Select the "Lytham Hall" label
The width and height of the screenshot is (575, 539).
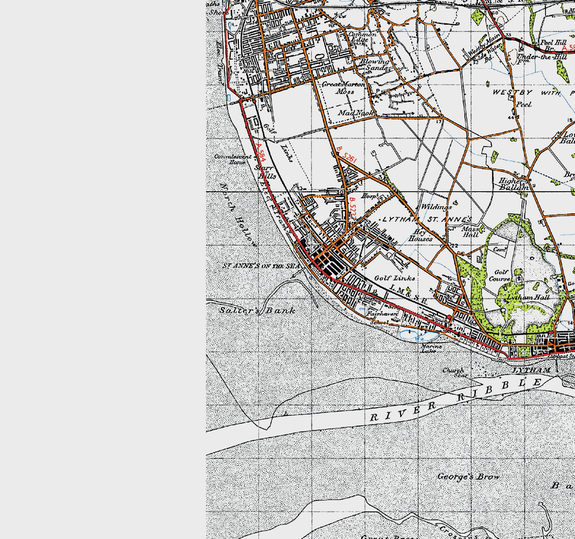(x=528, y=297)
